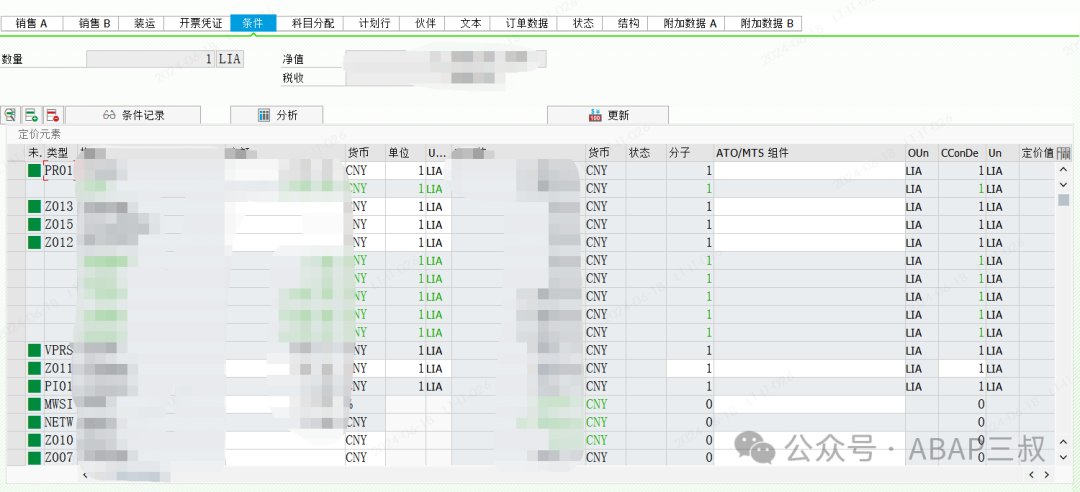
Task: Click the 条件记录 button
Action: click(133, 115)
